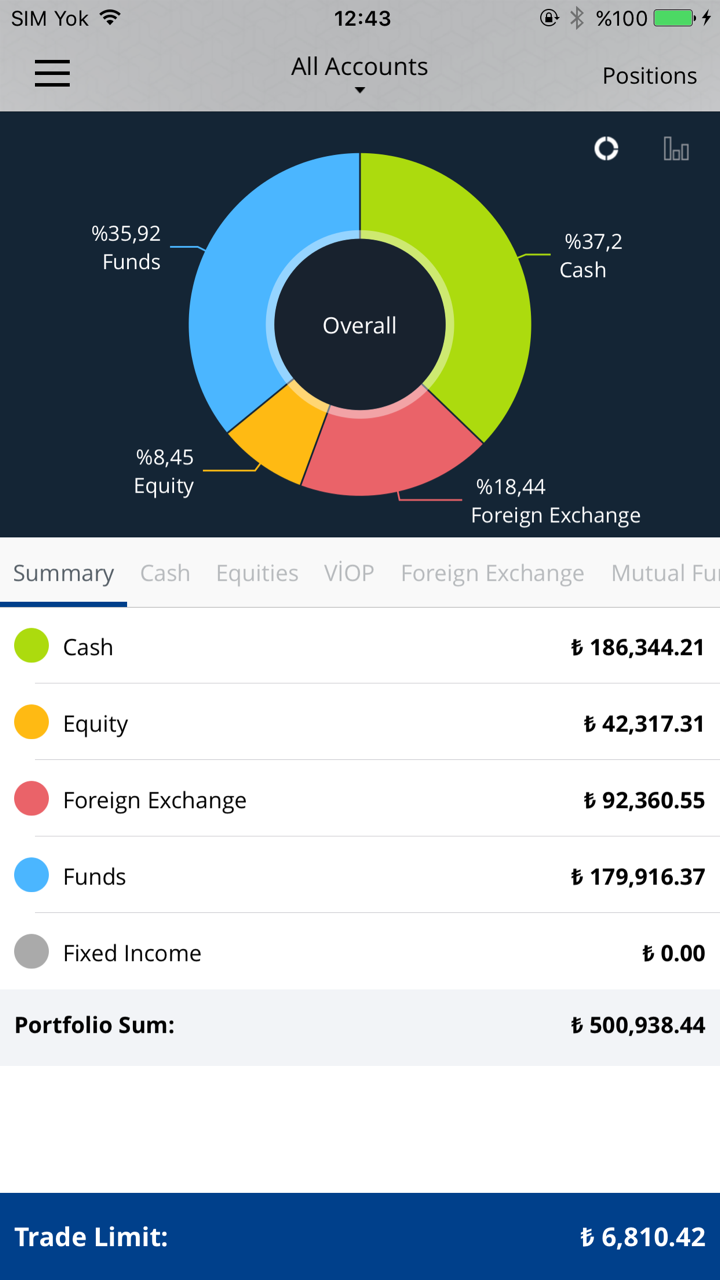Tap the gray Fixed Income dot
Screen dimensions: 720x1280
32,952
